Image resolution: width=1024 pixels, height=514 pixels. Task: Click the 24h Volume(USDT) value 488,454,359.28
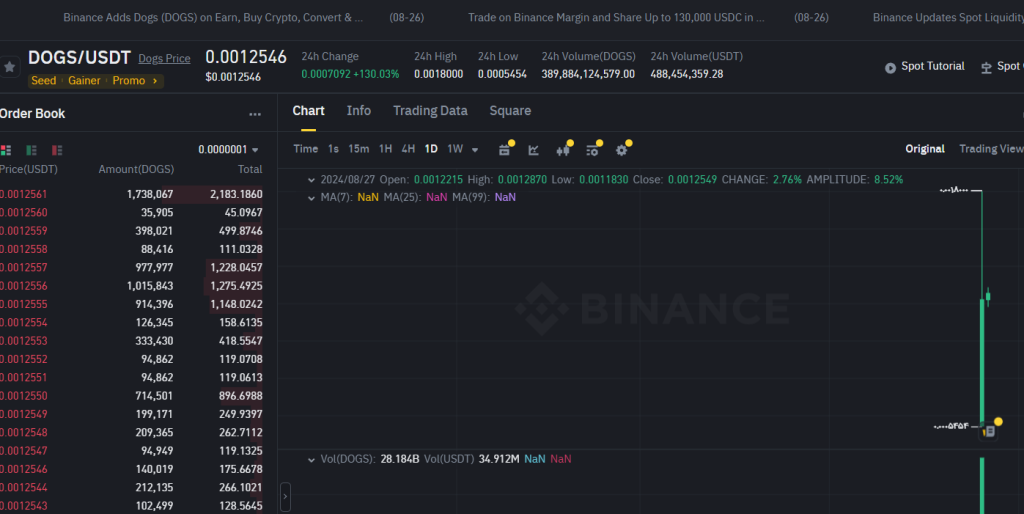click(686, 74)
